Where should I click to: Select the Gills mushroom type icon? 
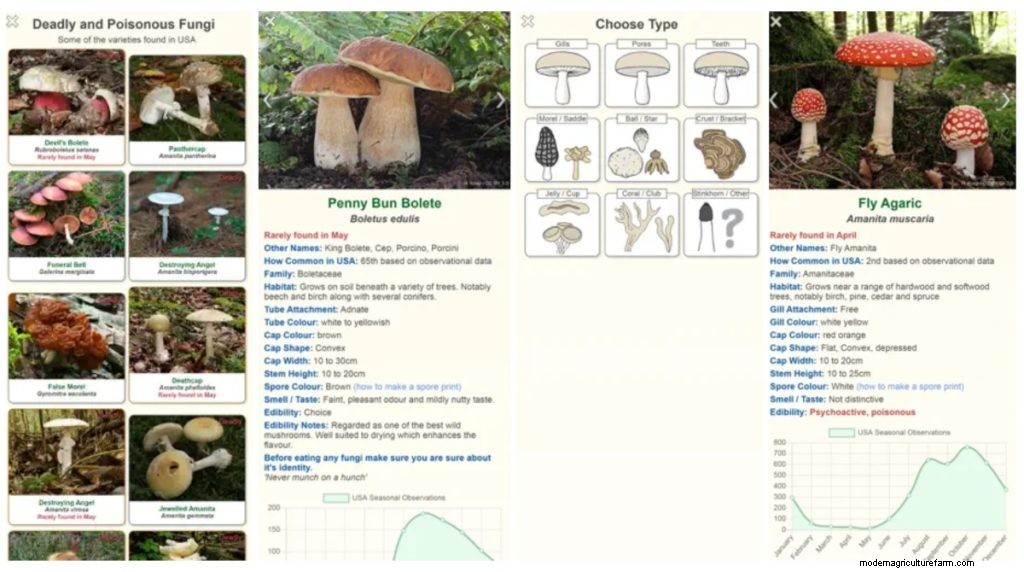coord(561,75)
